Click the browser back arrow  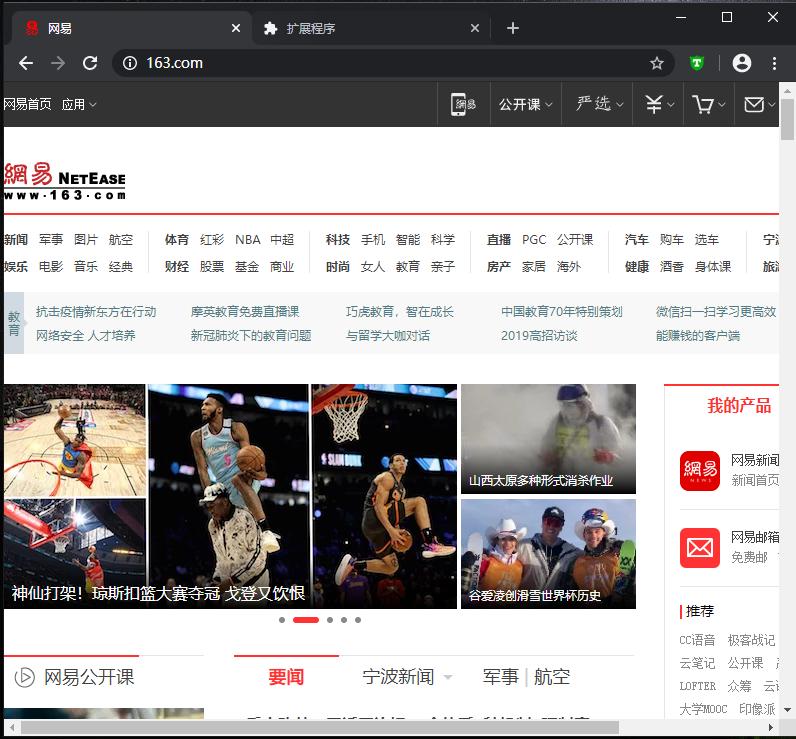[26, 63]
